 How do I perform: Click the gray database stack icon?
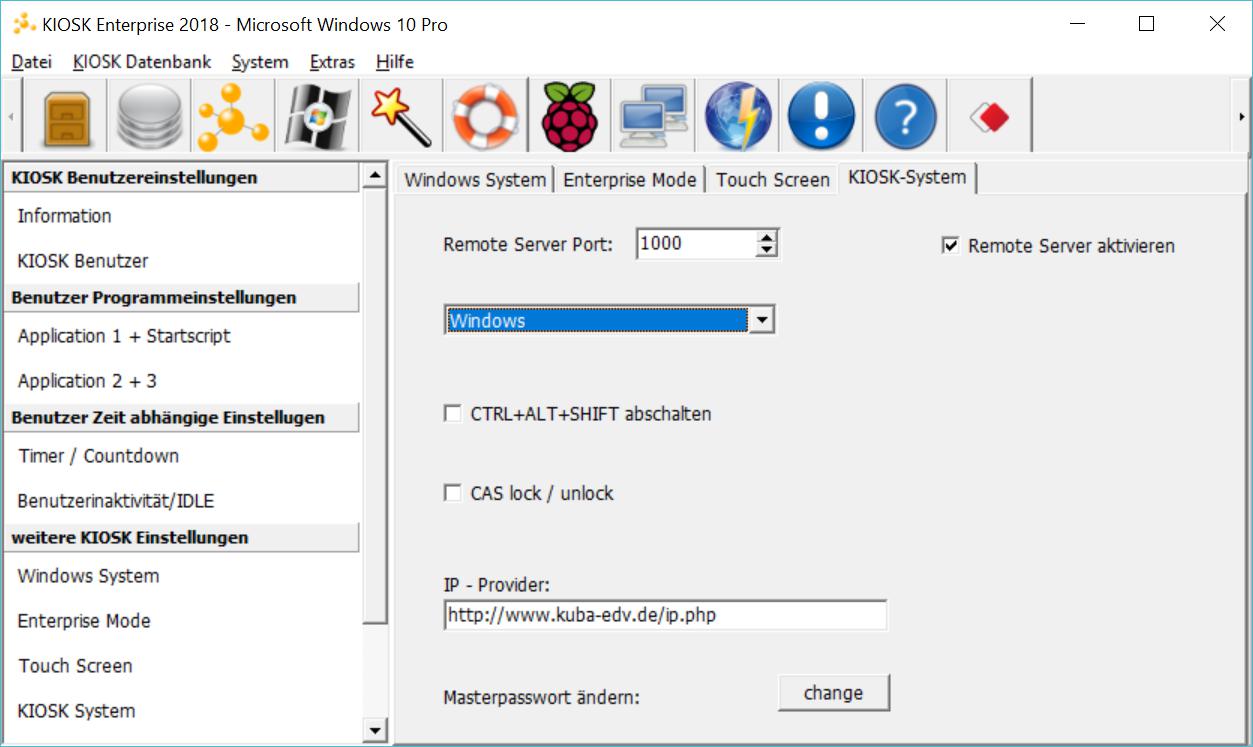click(150, 117)
